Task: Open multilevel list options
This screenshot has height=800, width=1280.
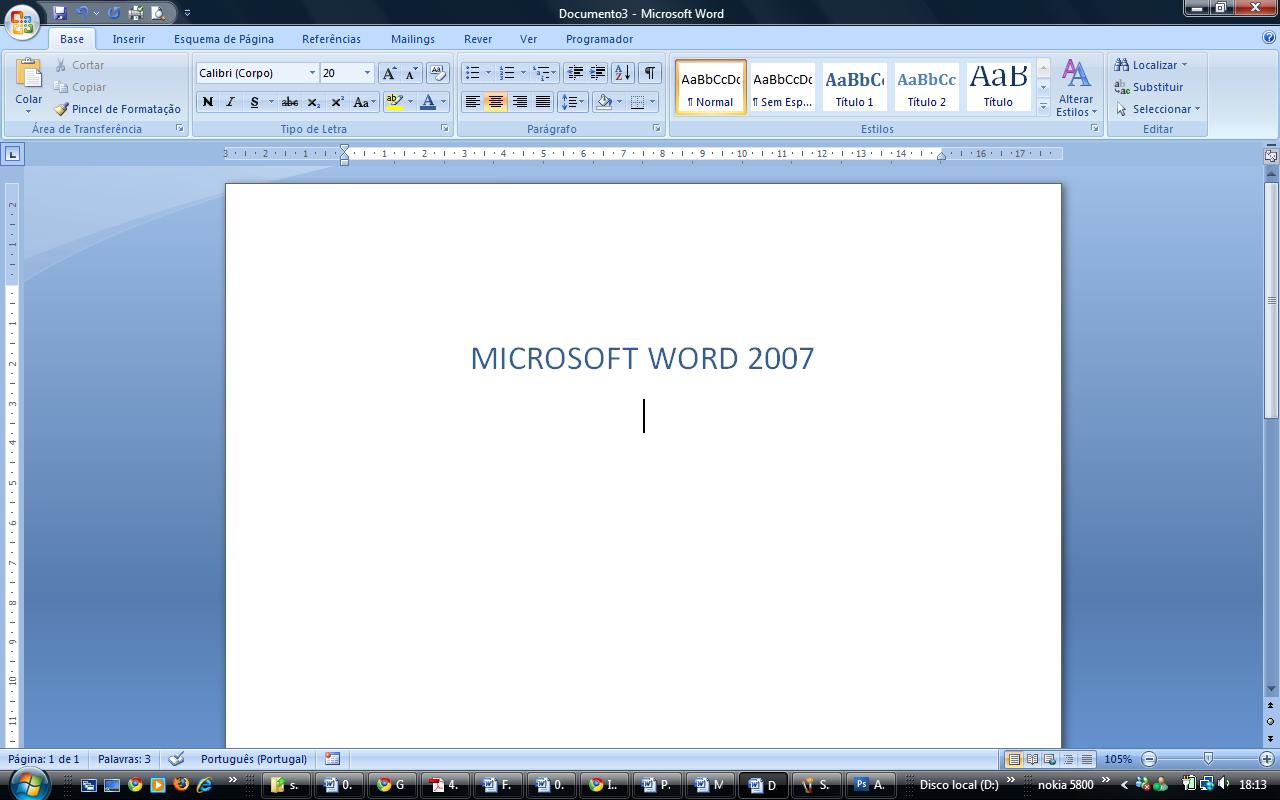Action: click(545, 73)
